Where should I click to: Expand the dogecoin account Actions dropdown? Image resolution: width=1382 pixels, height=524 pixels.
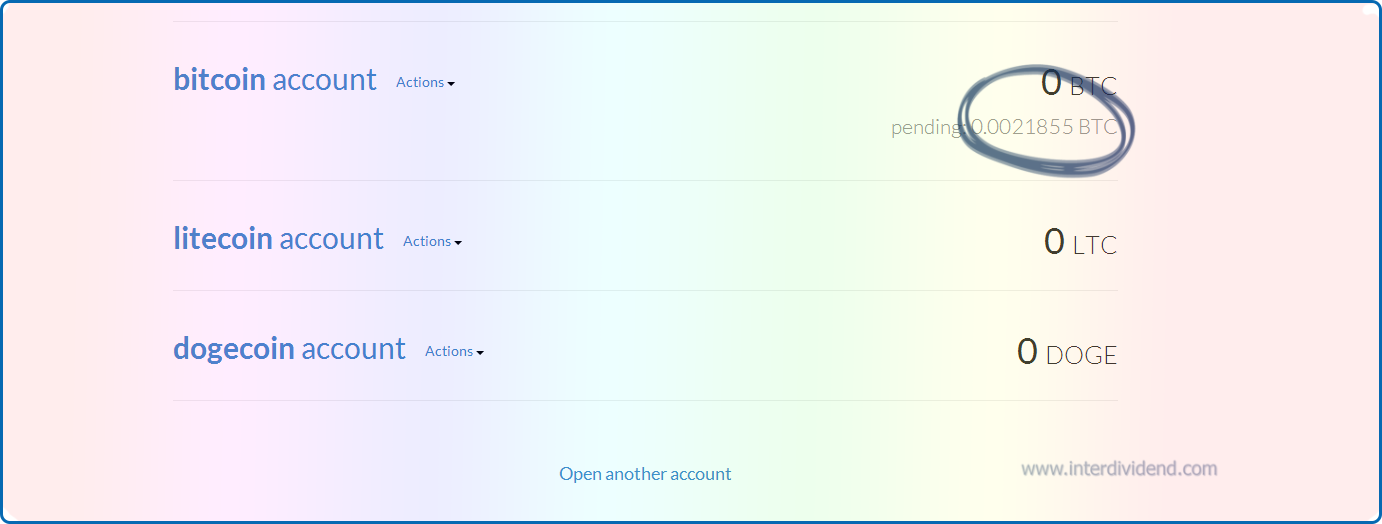pyautogui.click(x=449, y=351)
